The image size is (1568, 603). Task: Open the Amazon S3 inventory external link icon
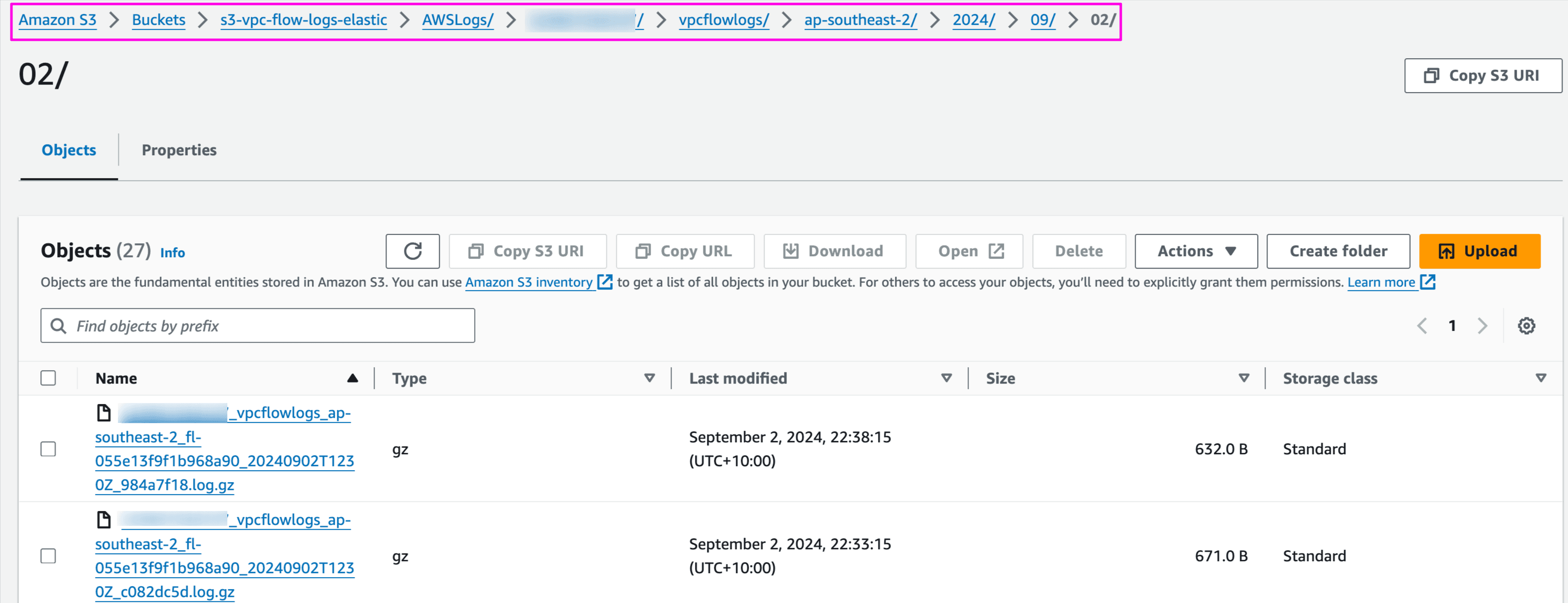tap(604, 282)
